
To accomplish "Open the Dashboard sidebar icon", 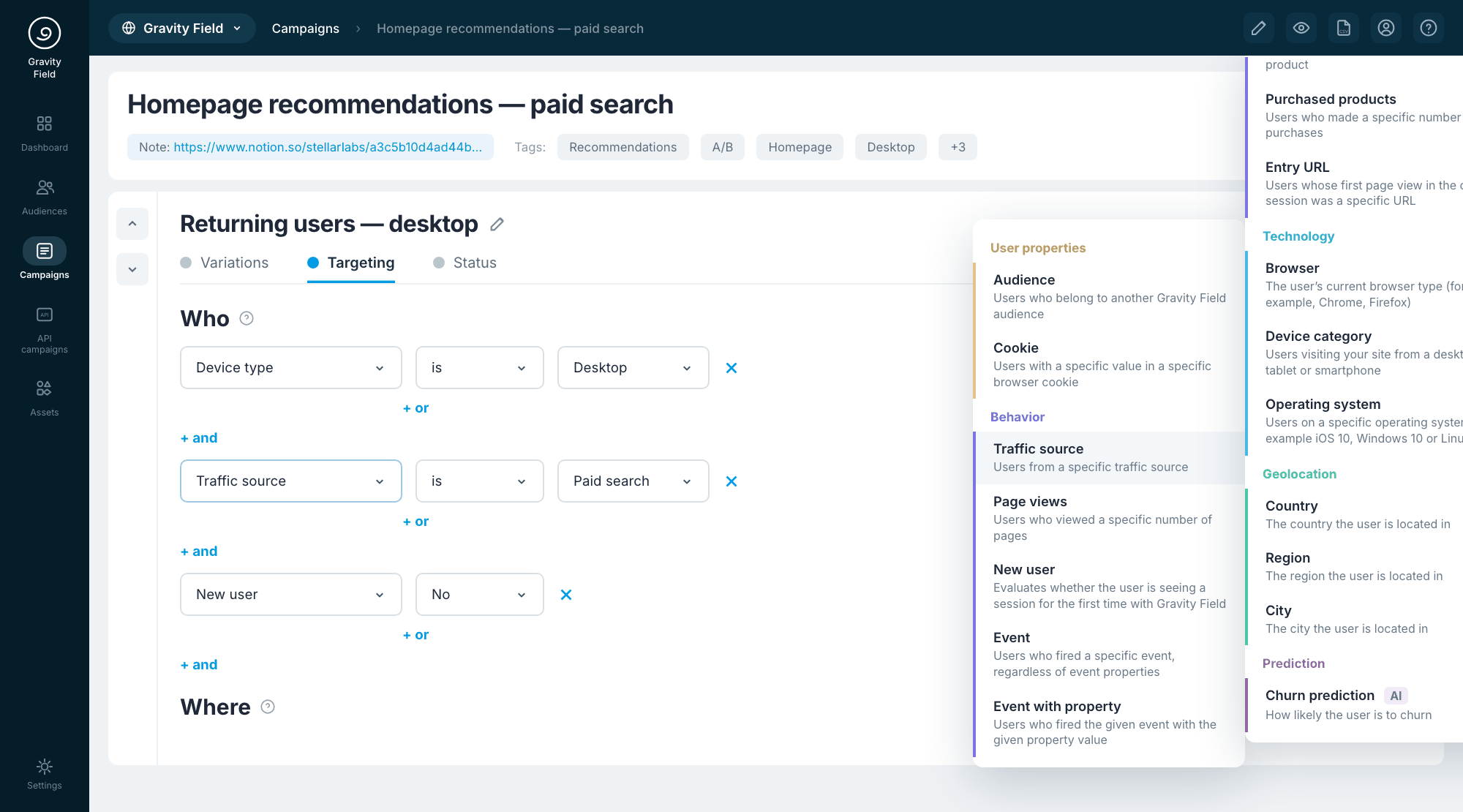I will [x=45, y=132].
